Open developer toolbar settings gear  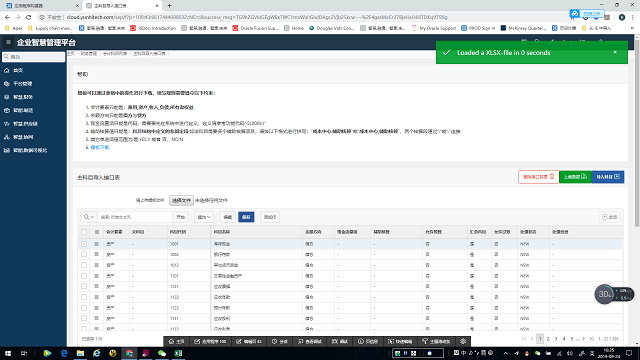click(x=463, y=341)
